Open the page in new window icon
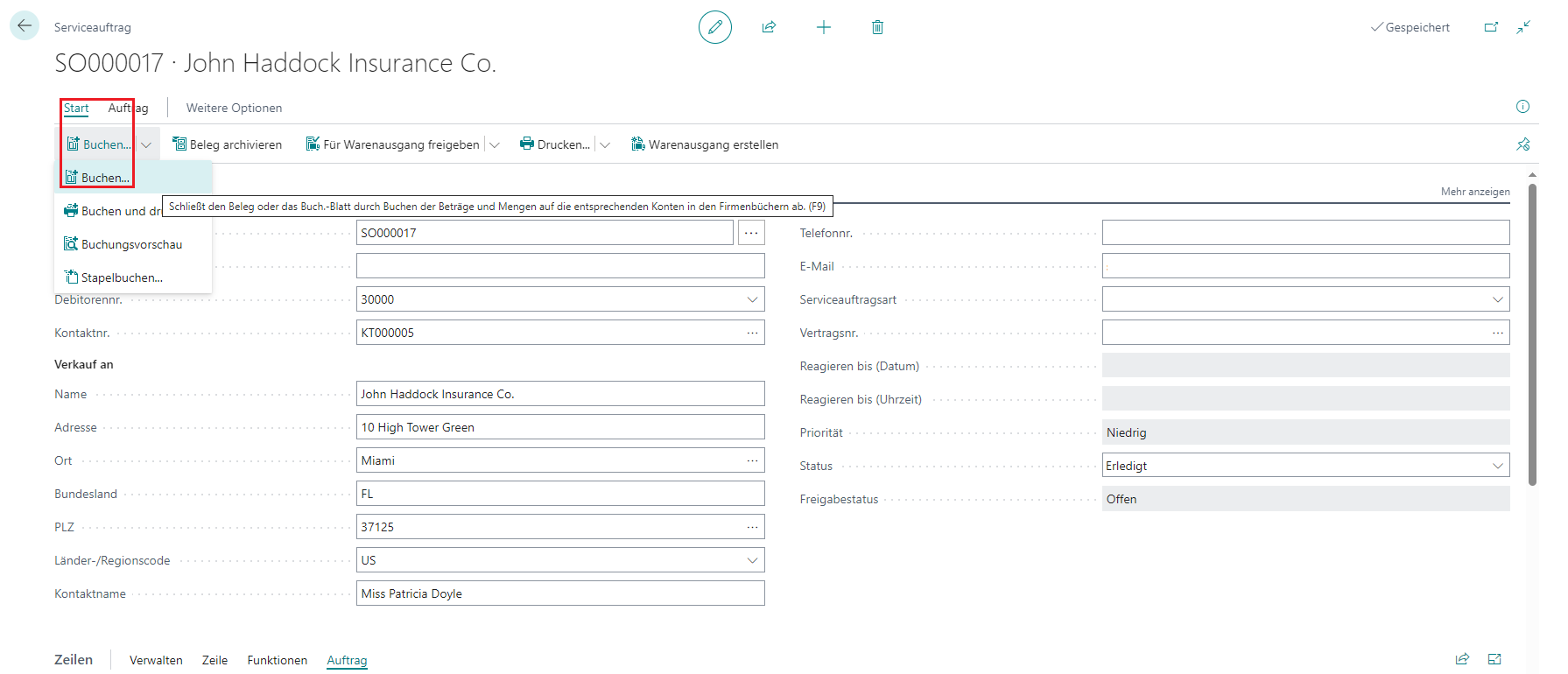Viewport: 1568px width, 674px height. point(1491,27)
